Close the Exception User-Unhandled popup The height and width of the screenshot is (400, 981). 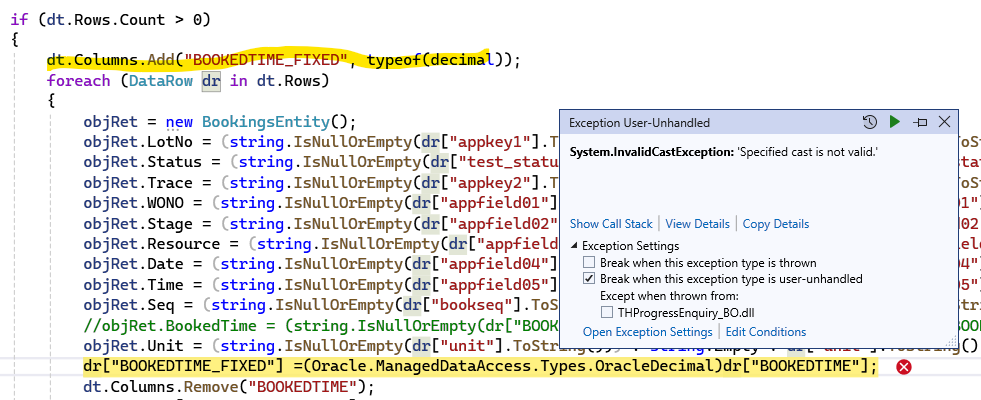[x=945, y=122]
